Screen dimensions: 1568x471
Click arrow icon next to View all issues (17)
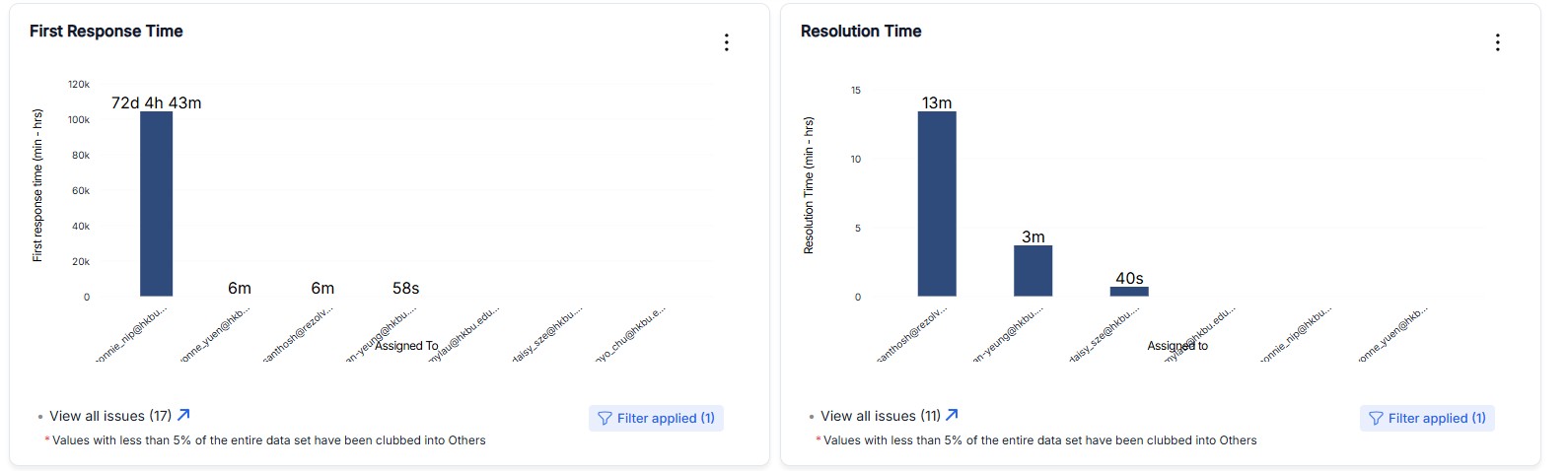click(183, 415)
